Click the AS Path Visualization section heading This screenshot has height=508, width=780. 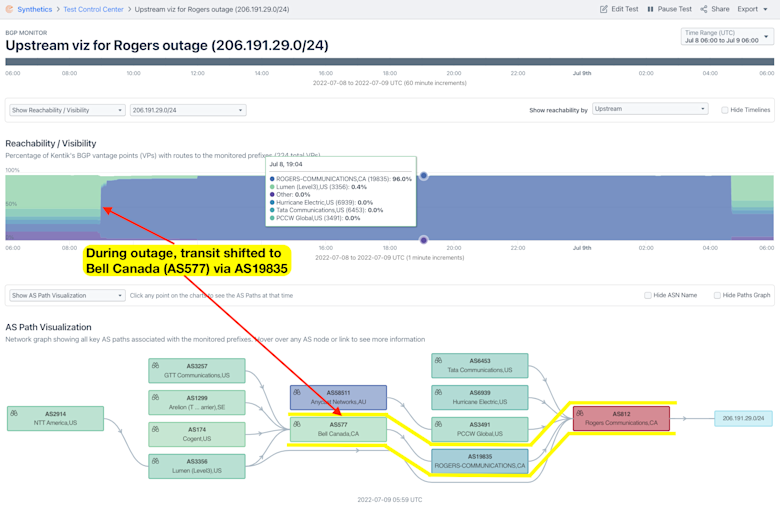pyautogui.click(x=48, y=327)
